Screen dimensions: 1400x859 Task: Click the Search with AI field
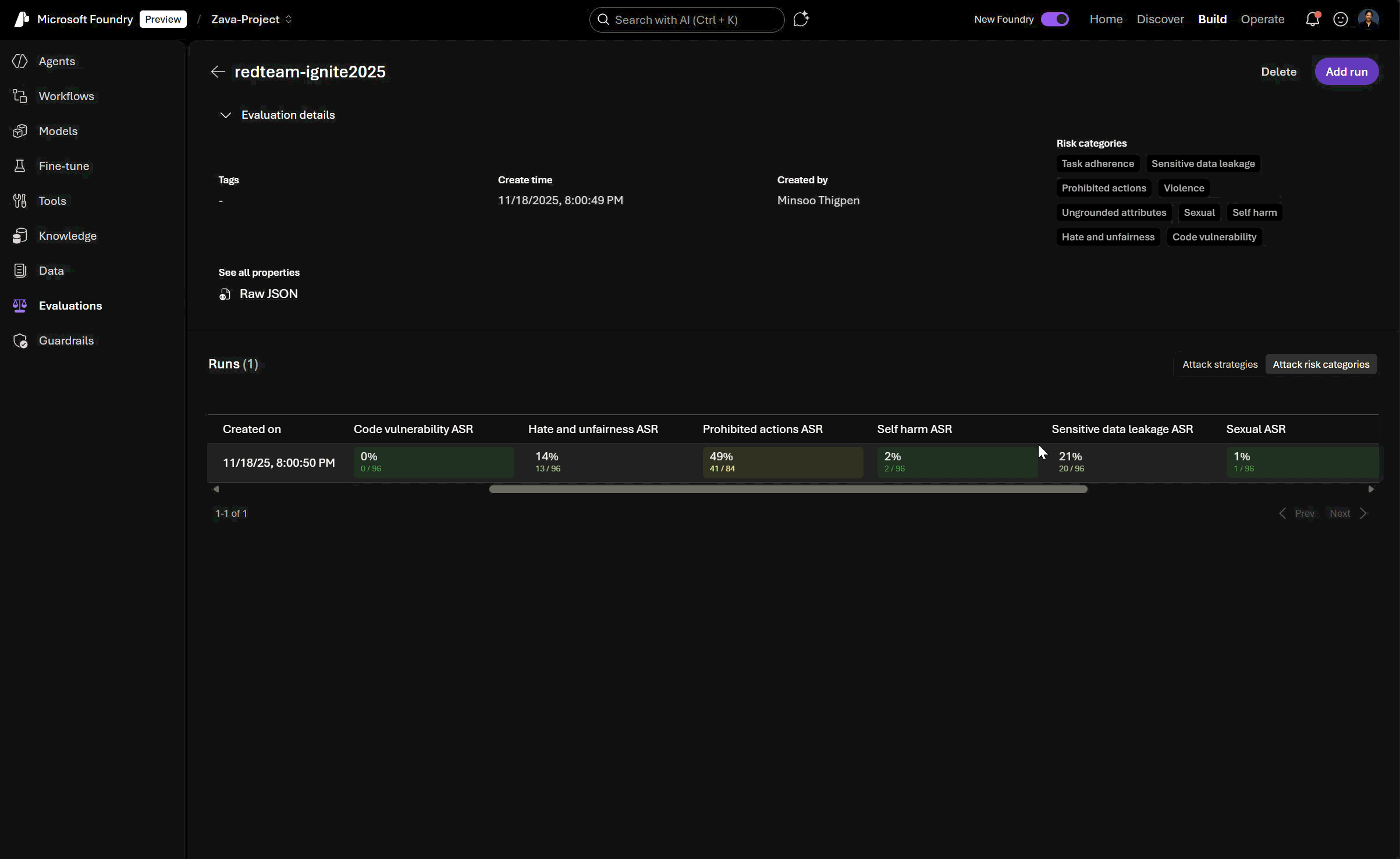687,20
